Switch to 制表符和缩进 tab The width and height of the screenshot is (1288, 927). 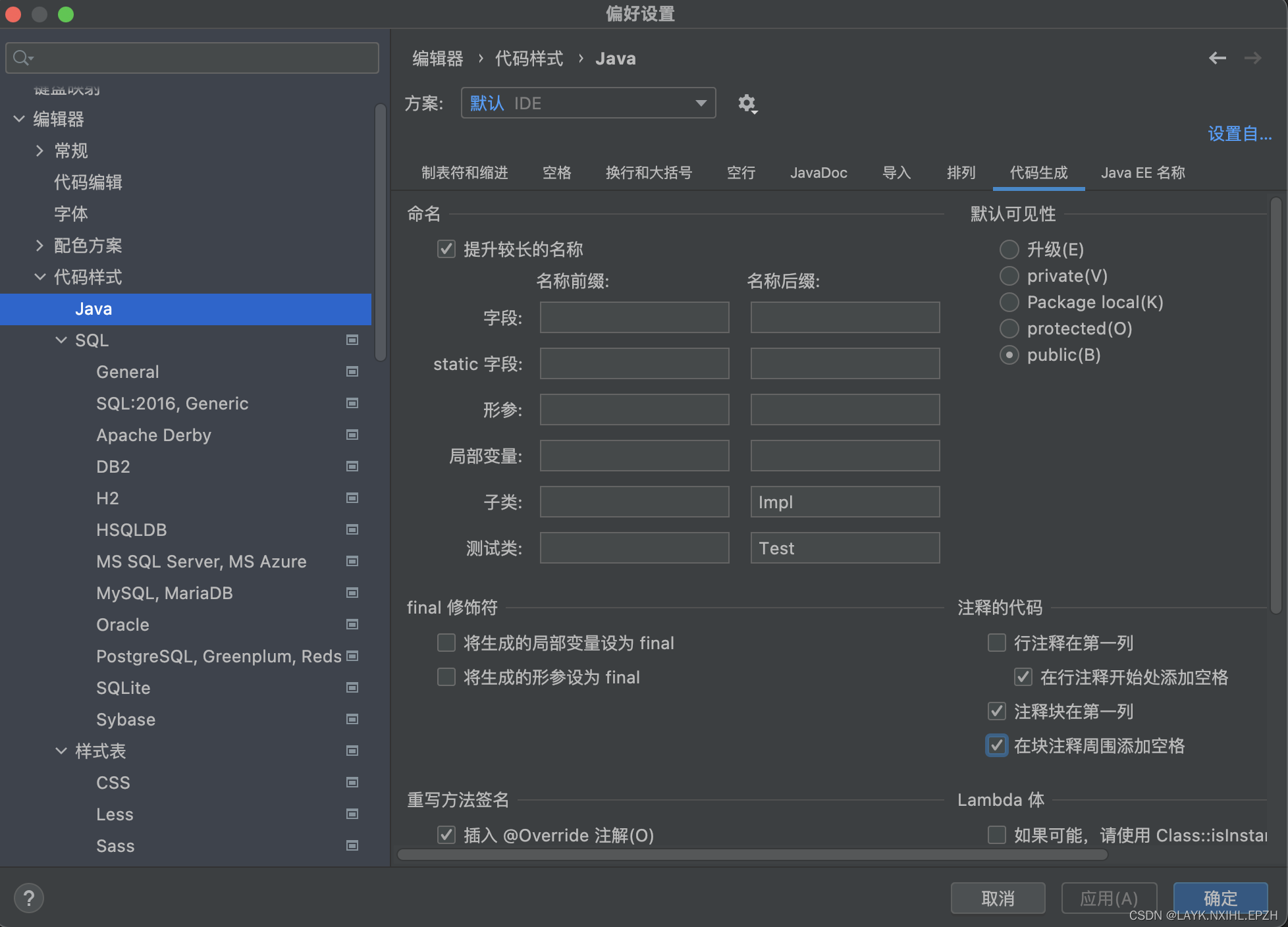point(465,172)
